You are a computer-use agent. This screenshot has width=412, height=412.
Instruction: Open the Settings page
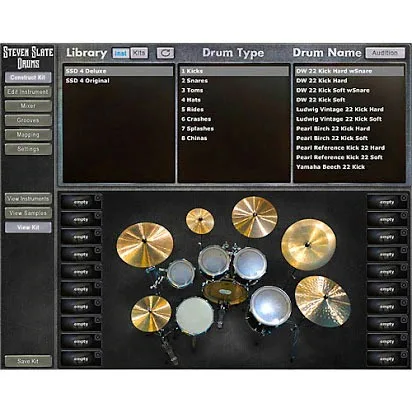(x=28, y=149)
